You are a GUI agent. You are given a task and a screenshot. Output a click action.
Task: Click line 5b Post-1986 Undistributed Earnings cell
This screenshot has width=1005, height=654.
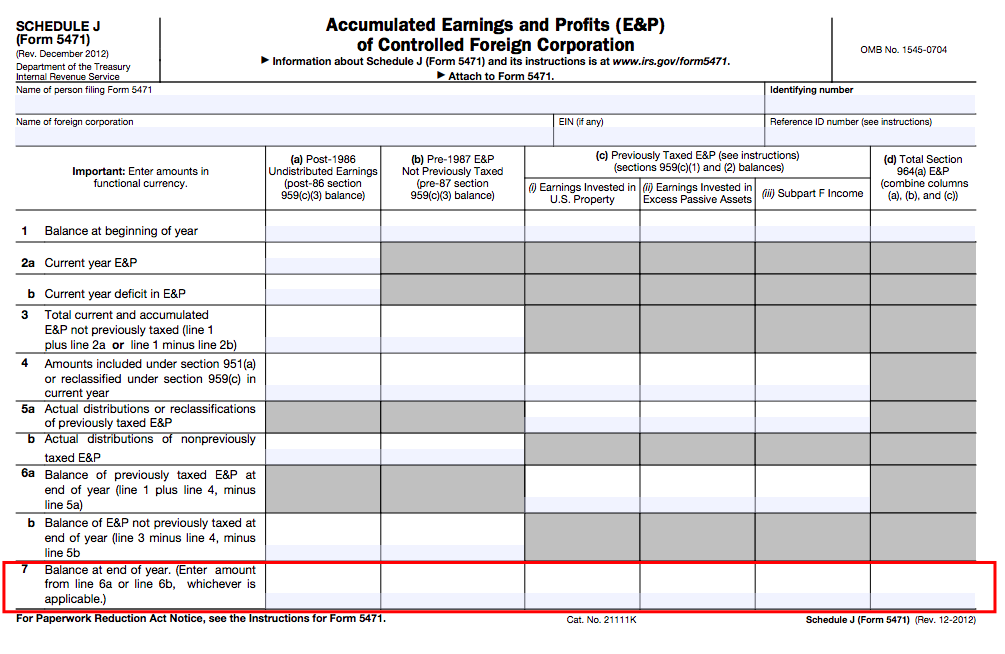(323, 457)
